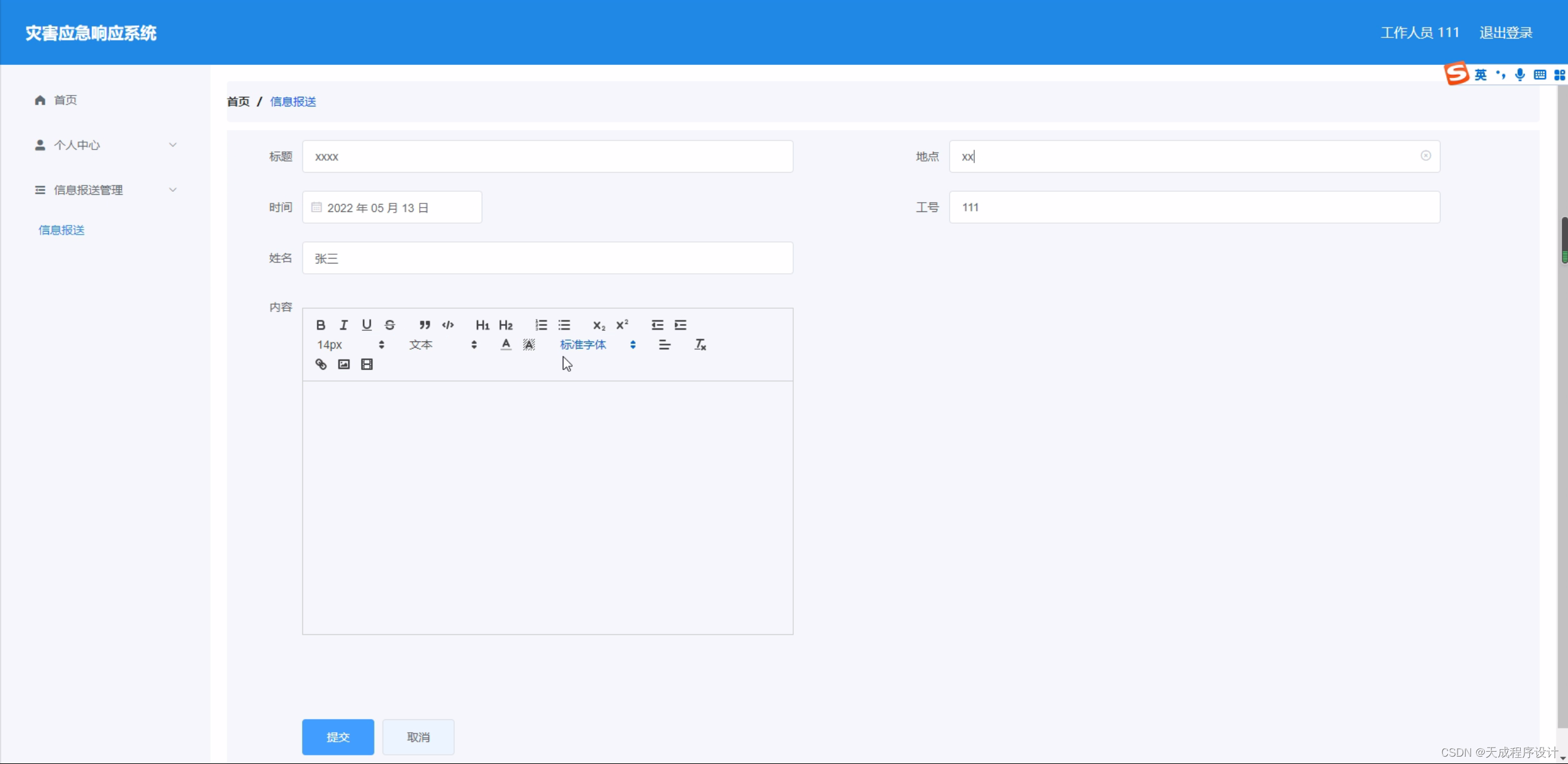Toggle bold formatting
This screenshot has height=764, width=1568.
[320, 325]
